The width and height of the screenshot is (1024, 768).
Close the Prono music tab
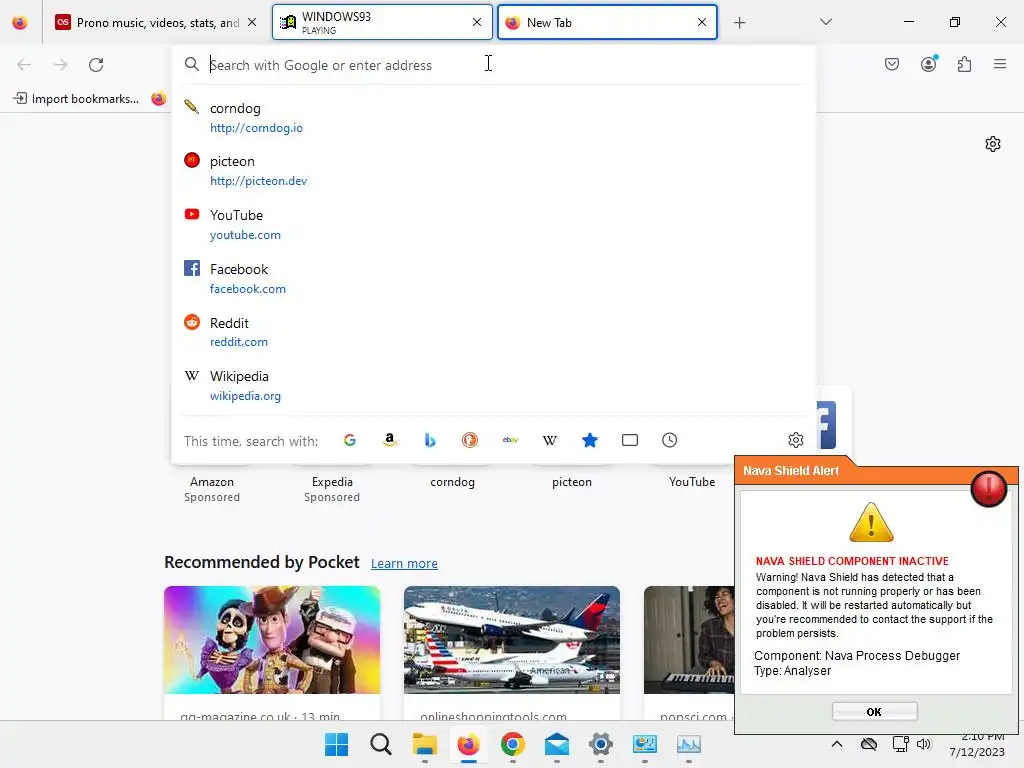pos(252,22)
